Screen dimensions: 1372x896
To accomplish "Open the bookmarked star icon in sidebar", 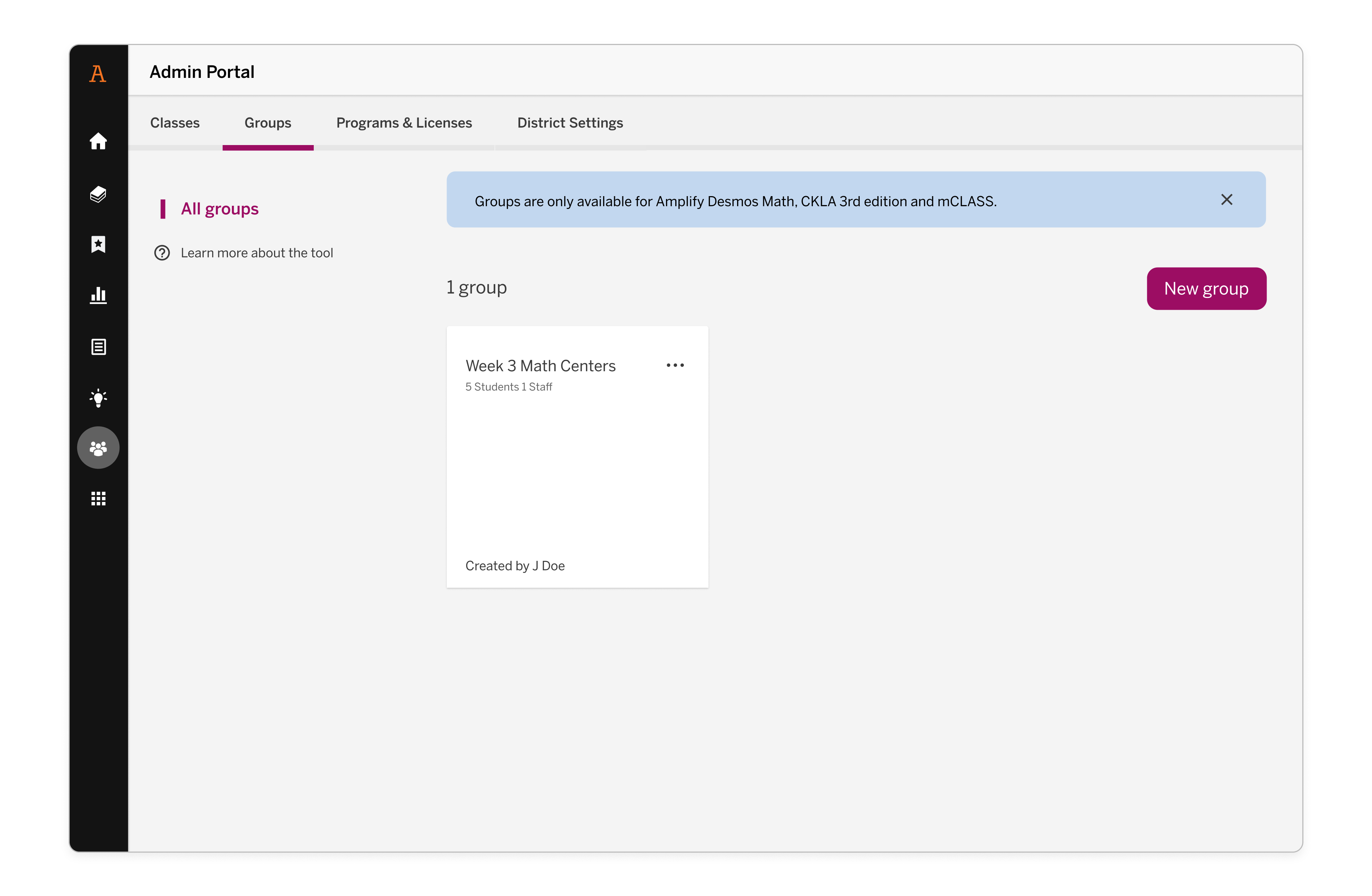I will click(98, 244).
